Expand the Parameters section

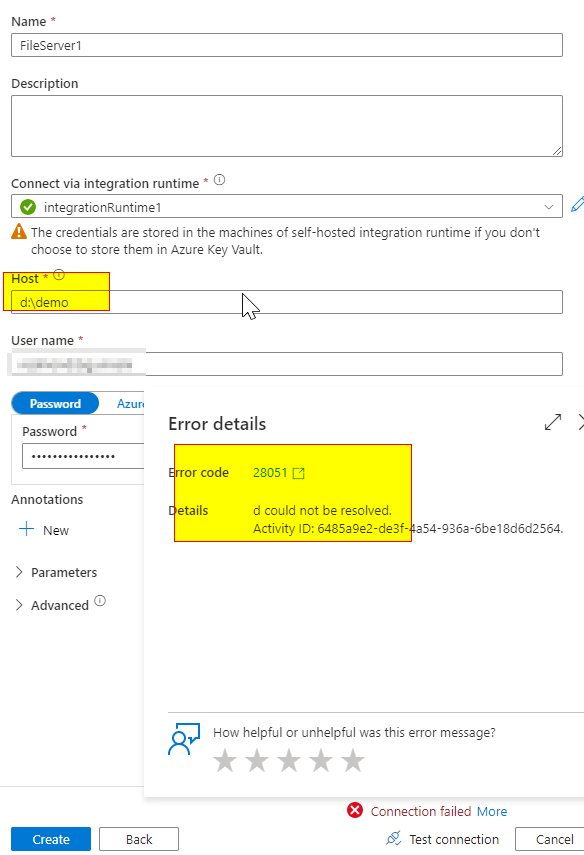63,571
